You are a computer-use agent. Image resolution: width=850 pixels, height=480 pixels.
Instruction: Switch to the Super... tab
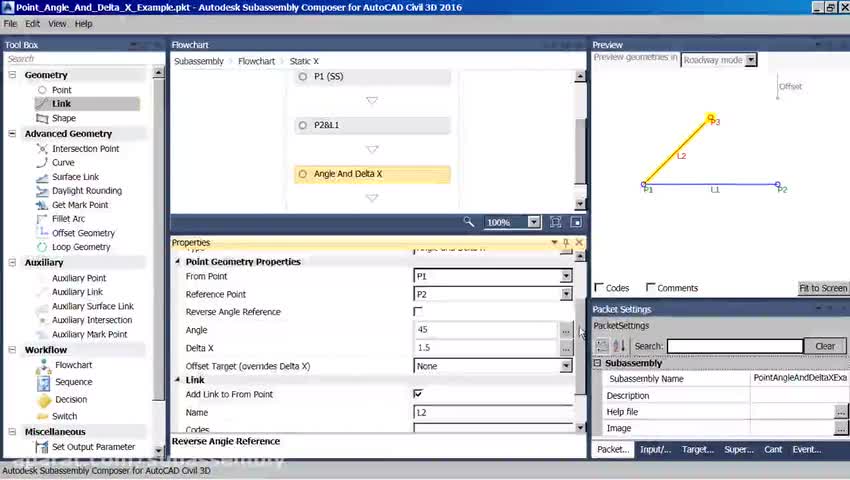click(x=739, y=450)
